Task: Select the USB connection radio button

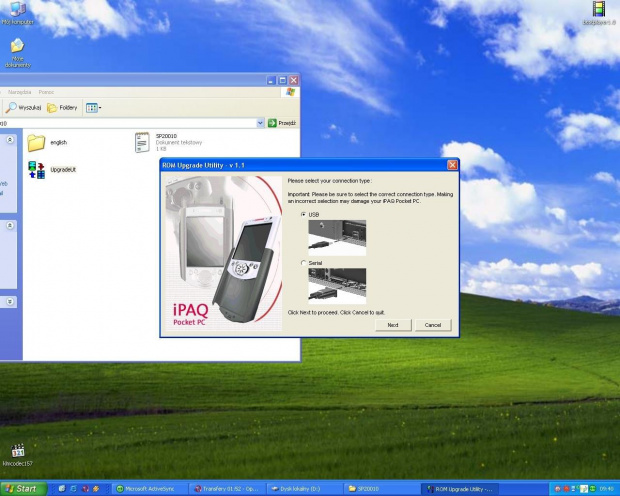Action: 304,215
